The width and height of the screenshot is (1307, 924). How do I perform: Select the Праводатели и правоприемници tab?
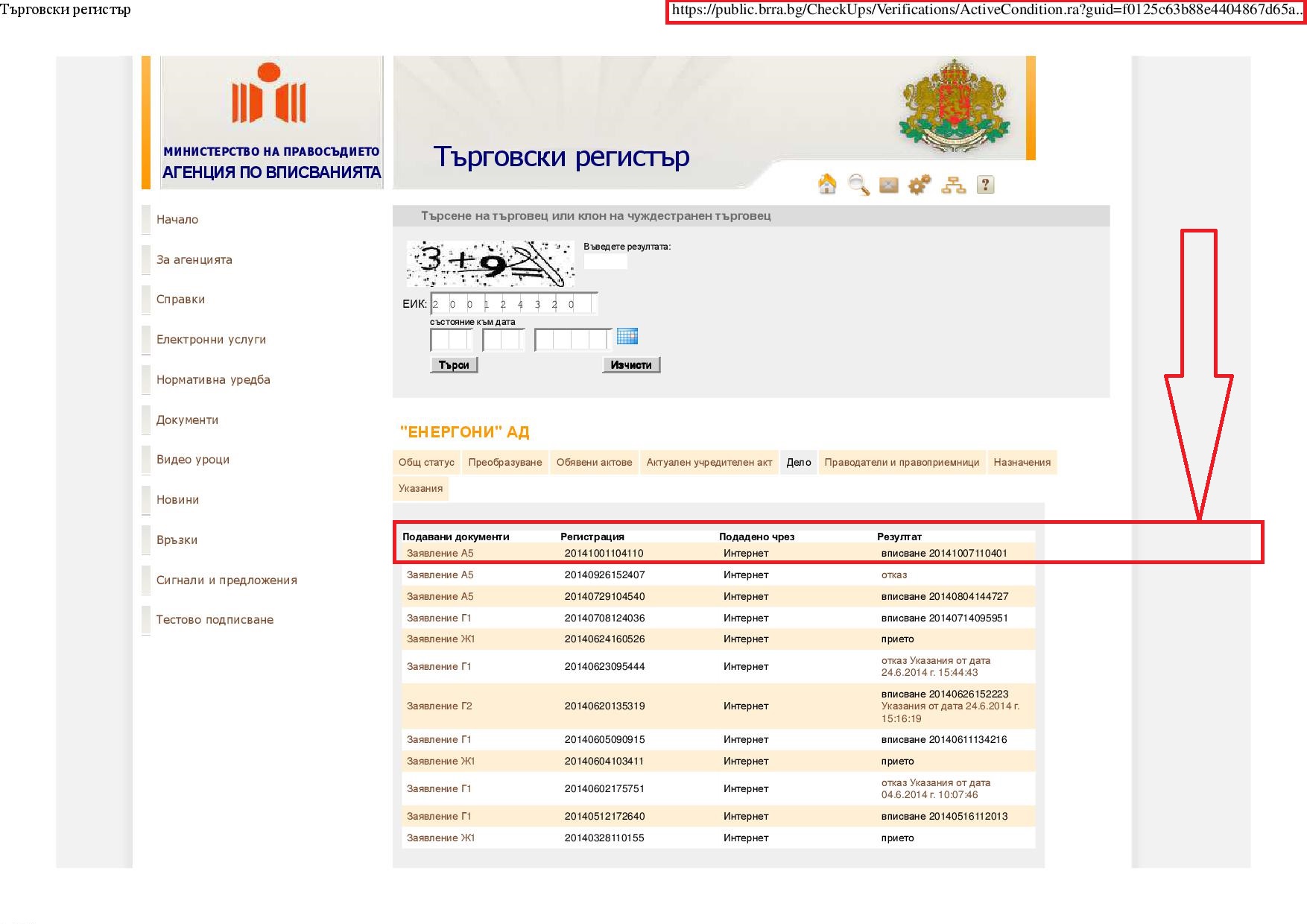(x=902, y=462)
